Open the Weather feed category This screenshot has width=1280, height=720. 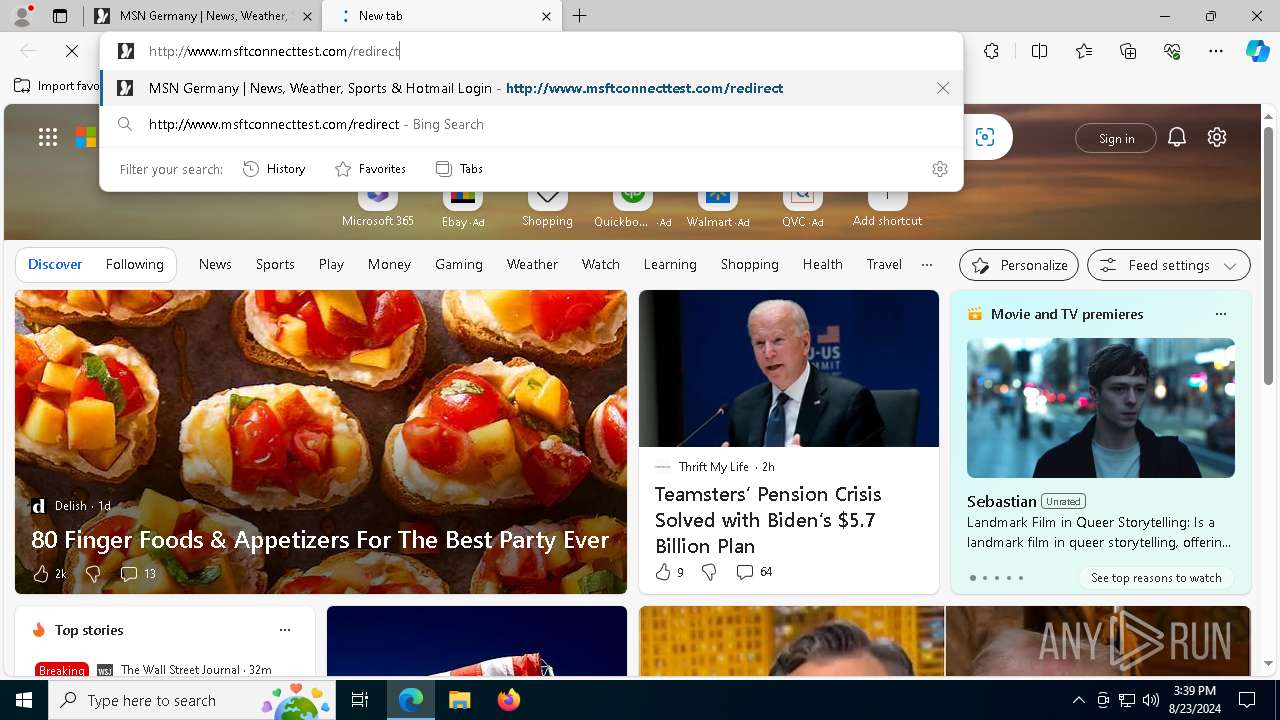(532, 264)
